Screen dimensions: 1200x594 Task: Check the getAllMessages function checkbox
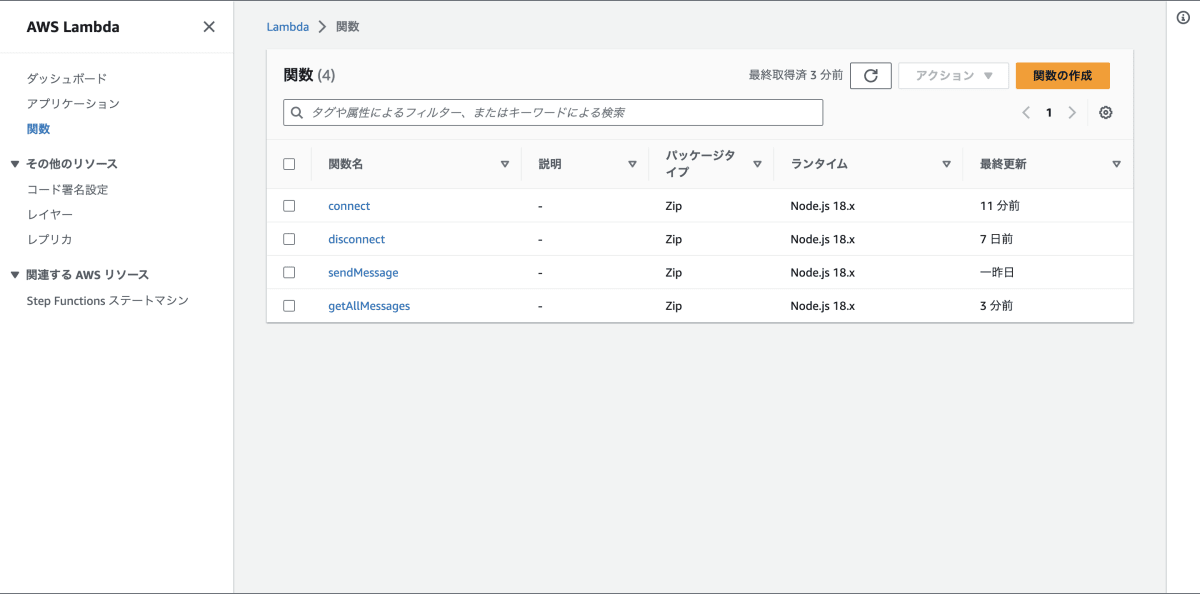coord(289,306)
